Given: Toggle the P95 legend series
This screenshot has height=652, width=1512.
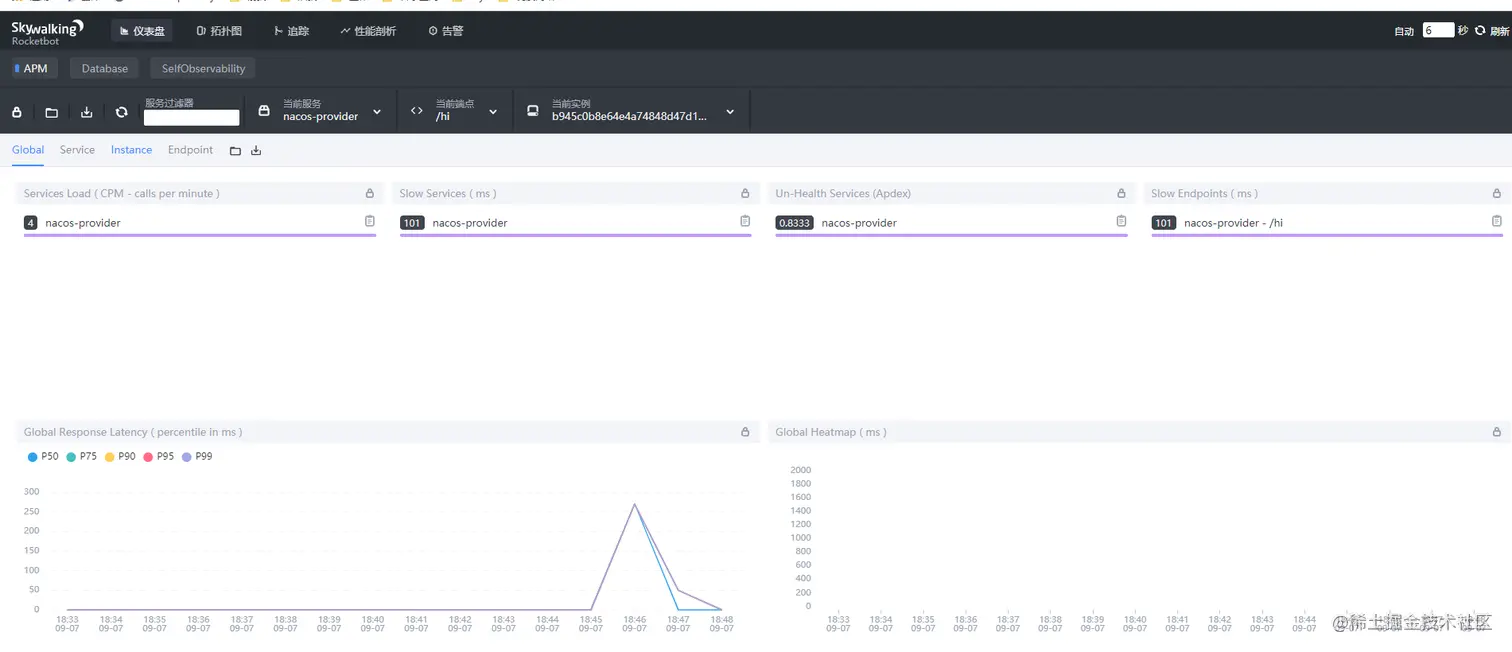Looking at the screenshot, I should coord(159,456).
